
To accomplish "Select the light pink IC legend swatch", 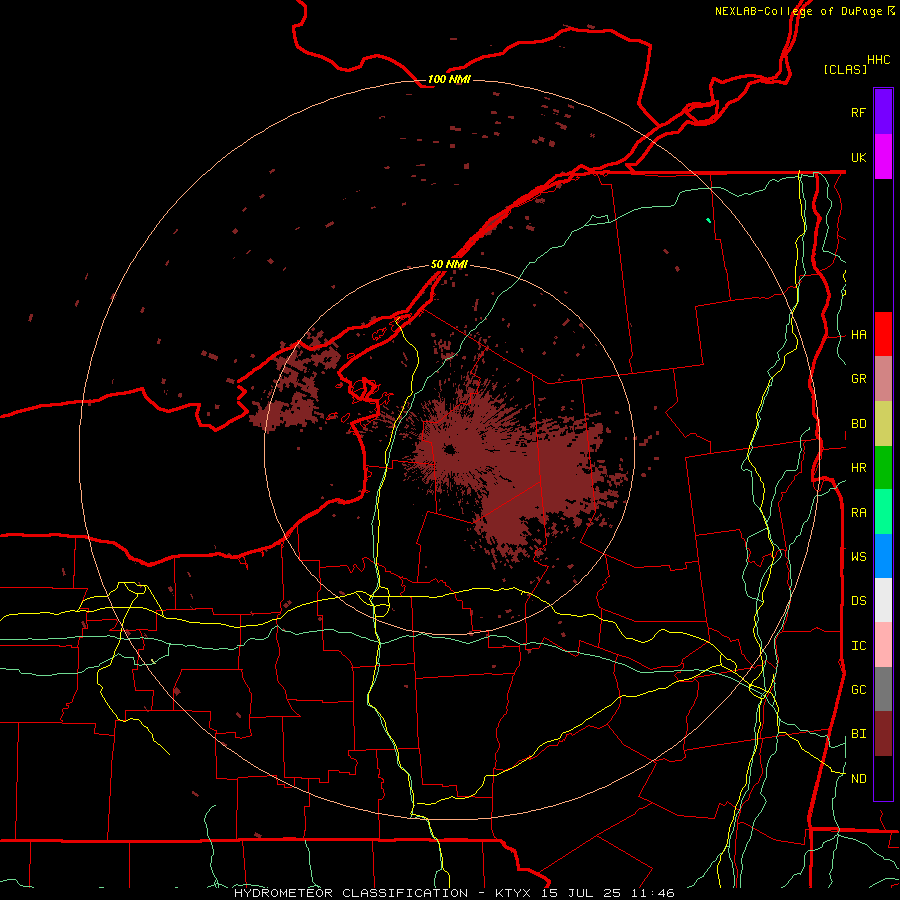I will point(883,645).
